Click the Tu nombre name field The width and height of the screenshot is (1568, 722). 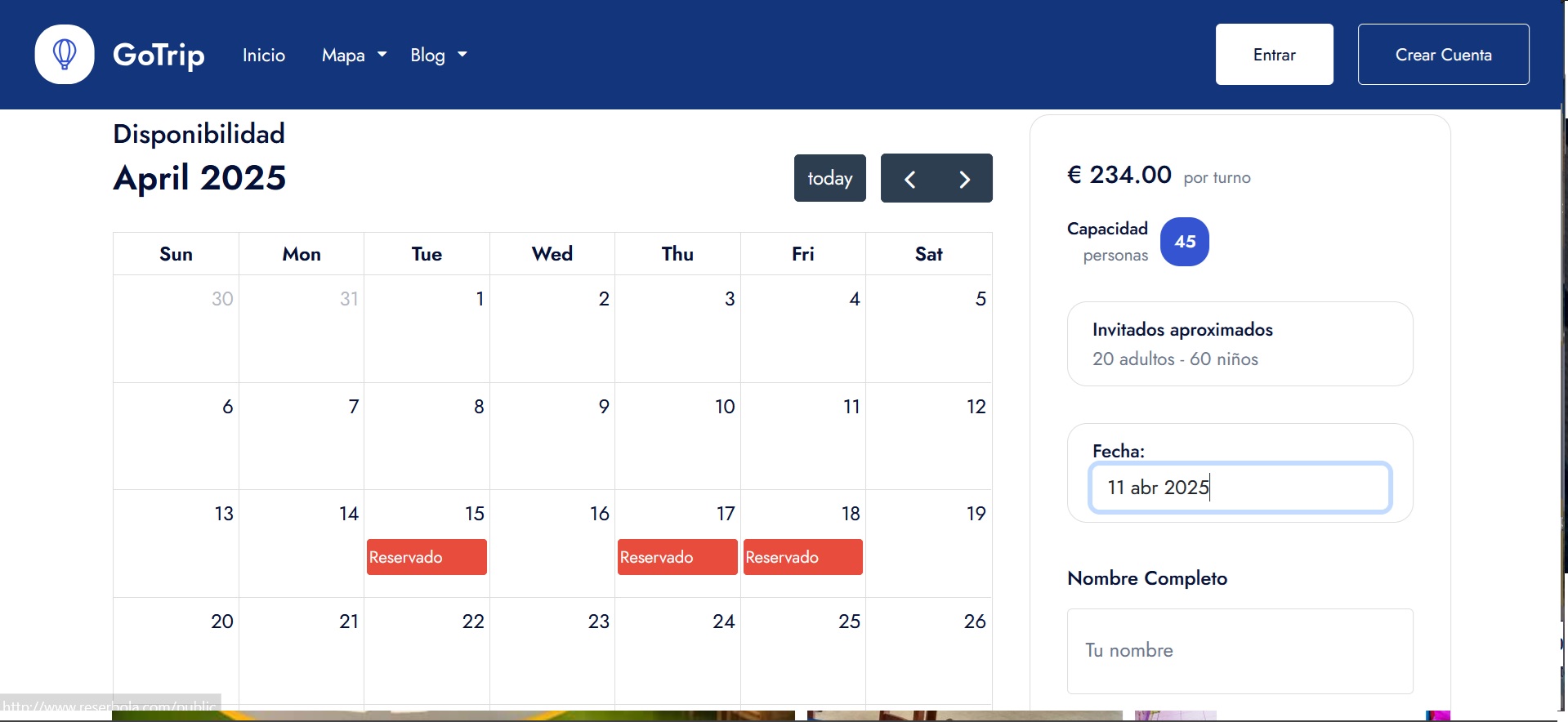click(1240, 651)
